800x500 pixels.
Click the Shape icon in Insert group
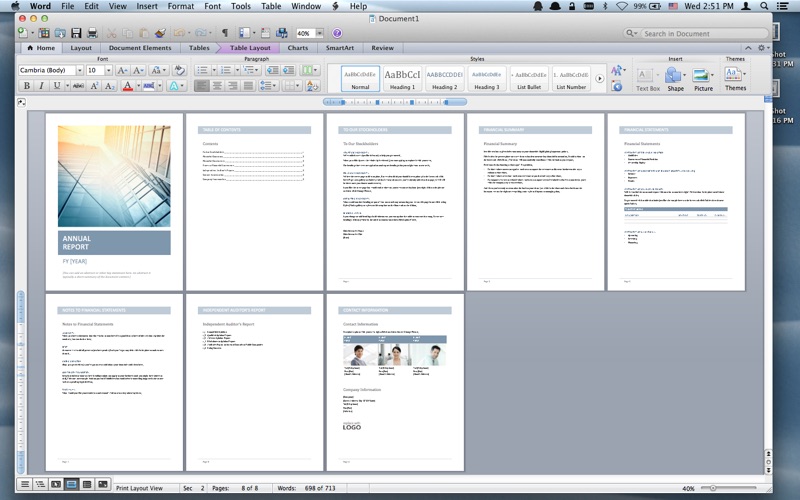[675, 77]
